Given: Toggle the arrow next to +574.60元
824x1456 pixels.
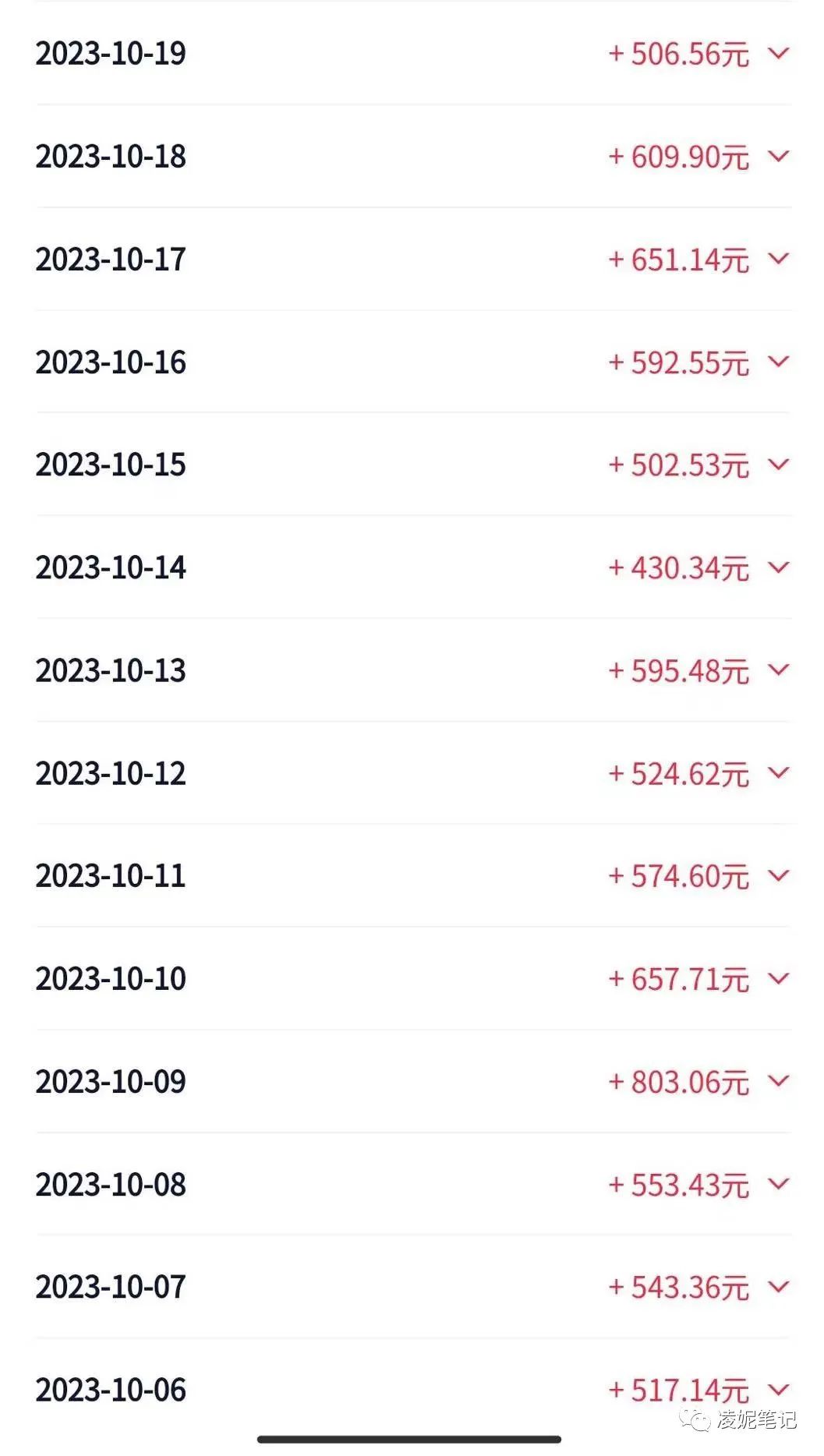Looking at the screenshot, I should coord(778,875).
